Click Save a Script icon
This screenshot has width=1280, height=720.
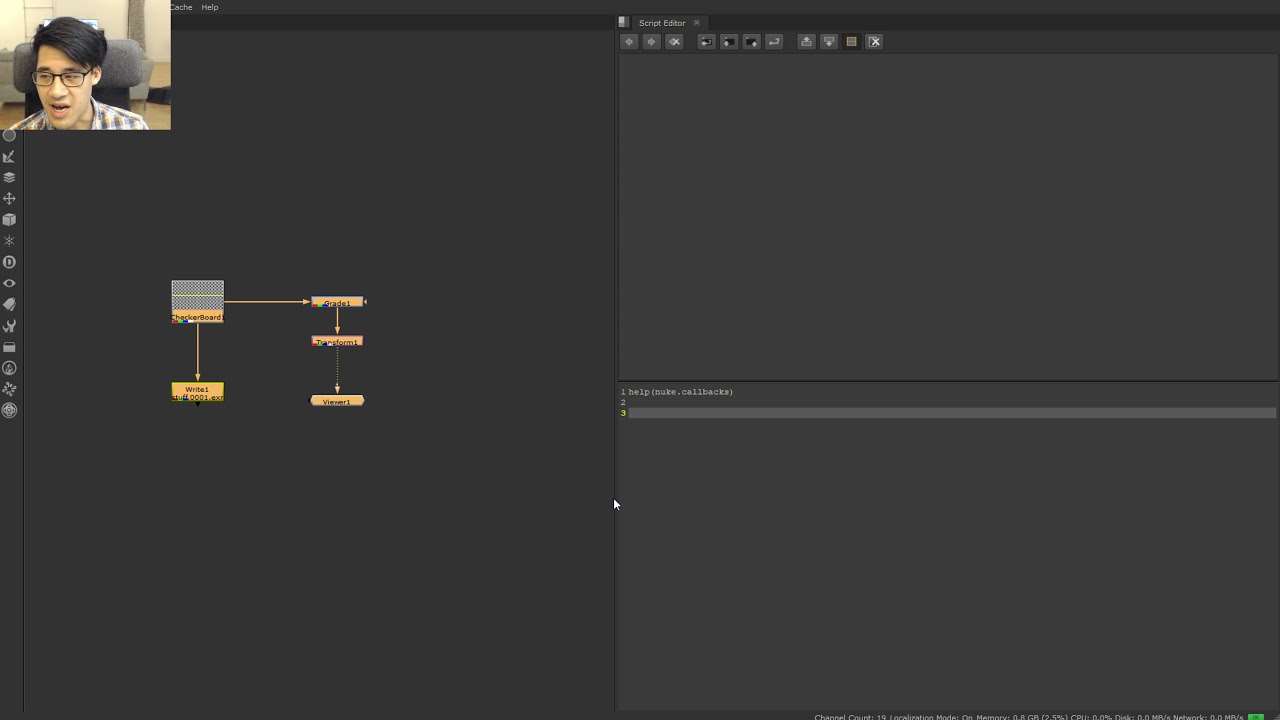tap(751, 42)
